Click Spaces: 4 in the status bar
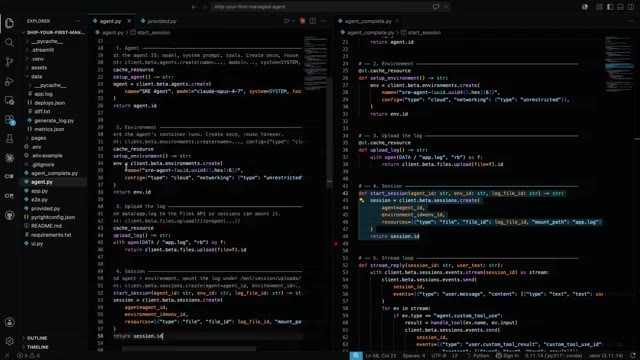The height and width of the screenshot is (360, 640). click(x=413, y=356)
